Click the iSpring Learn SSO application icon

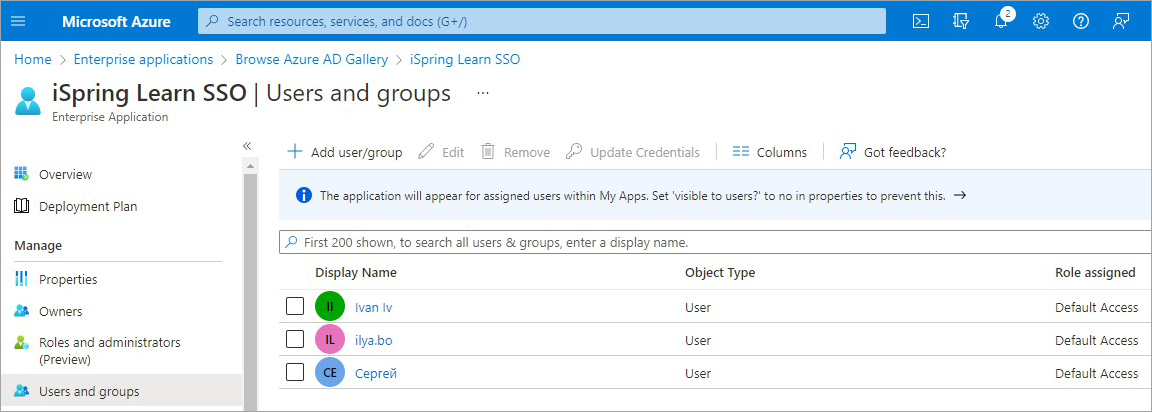click(x=28, y=101)
